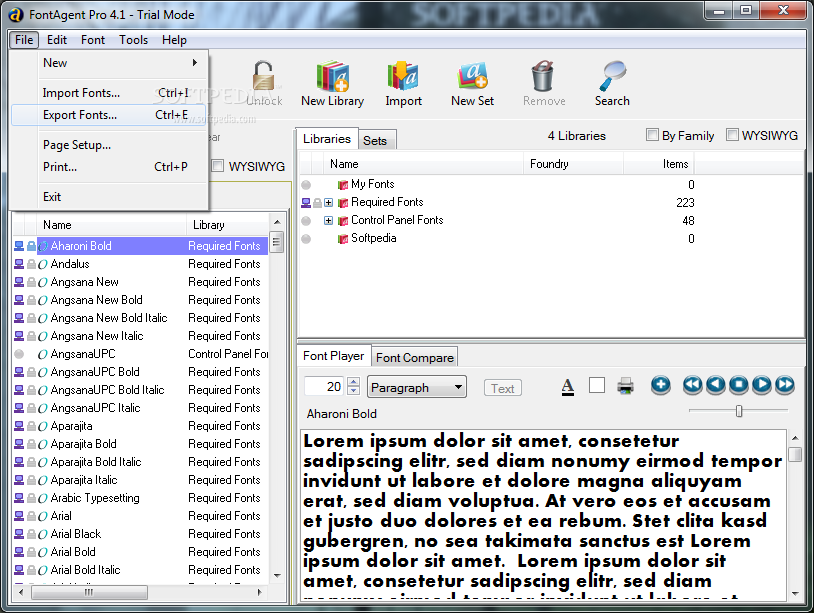Skip to last font with fast-forward button
Viewport: 814px width, 613px height.
pyautogui.click(x=785, y=385)
